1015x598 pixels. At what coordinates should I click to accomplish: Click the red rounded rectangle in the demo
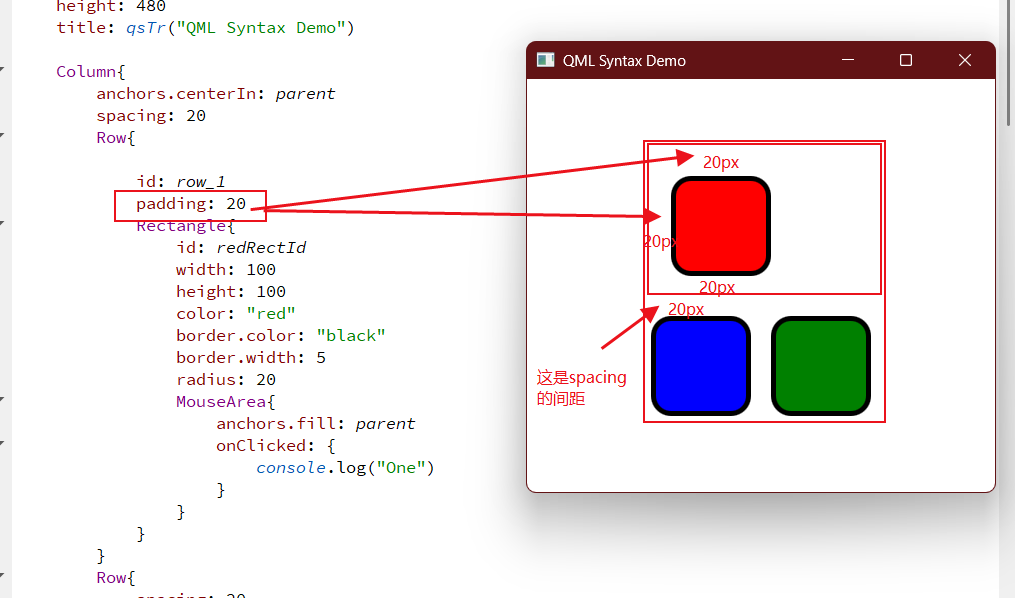(720, 226)
